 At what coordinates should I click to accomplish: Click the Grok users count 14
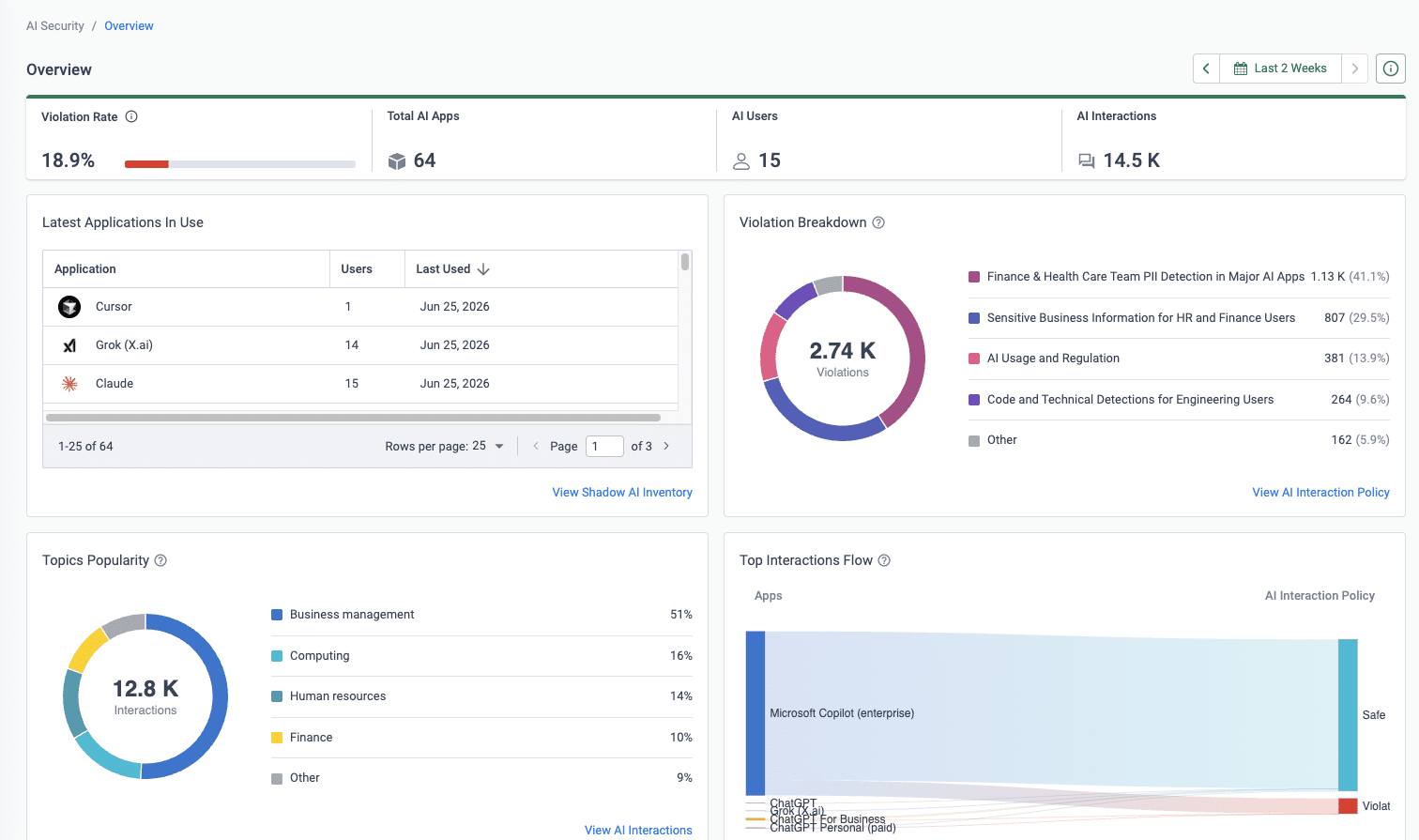point(352,345)
